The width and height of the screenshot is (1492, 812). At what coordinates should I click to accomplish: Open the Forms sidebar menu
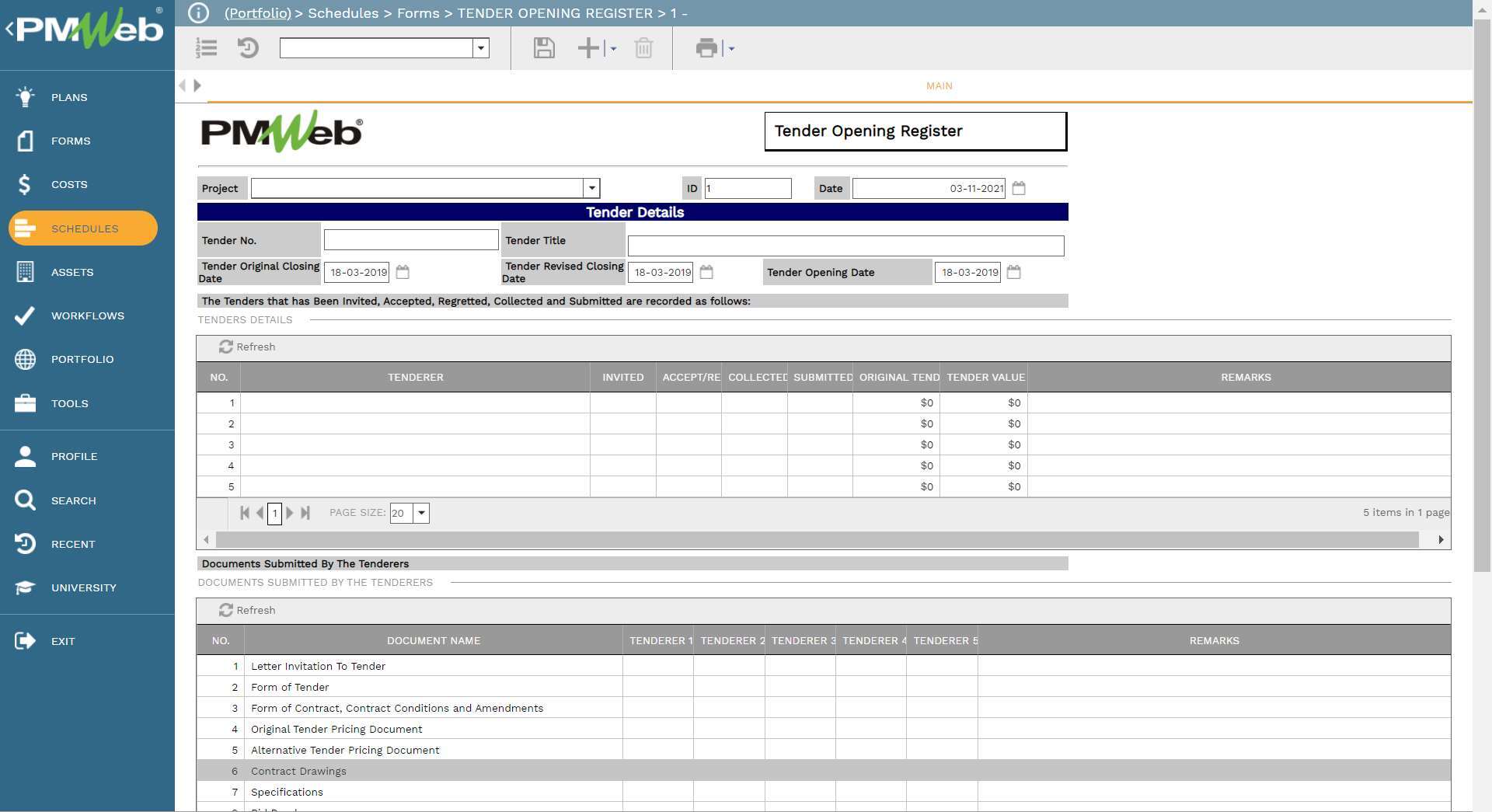(x=71, y=141)
